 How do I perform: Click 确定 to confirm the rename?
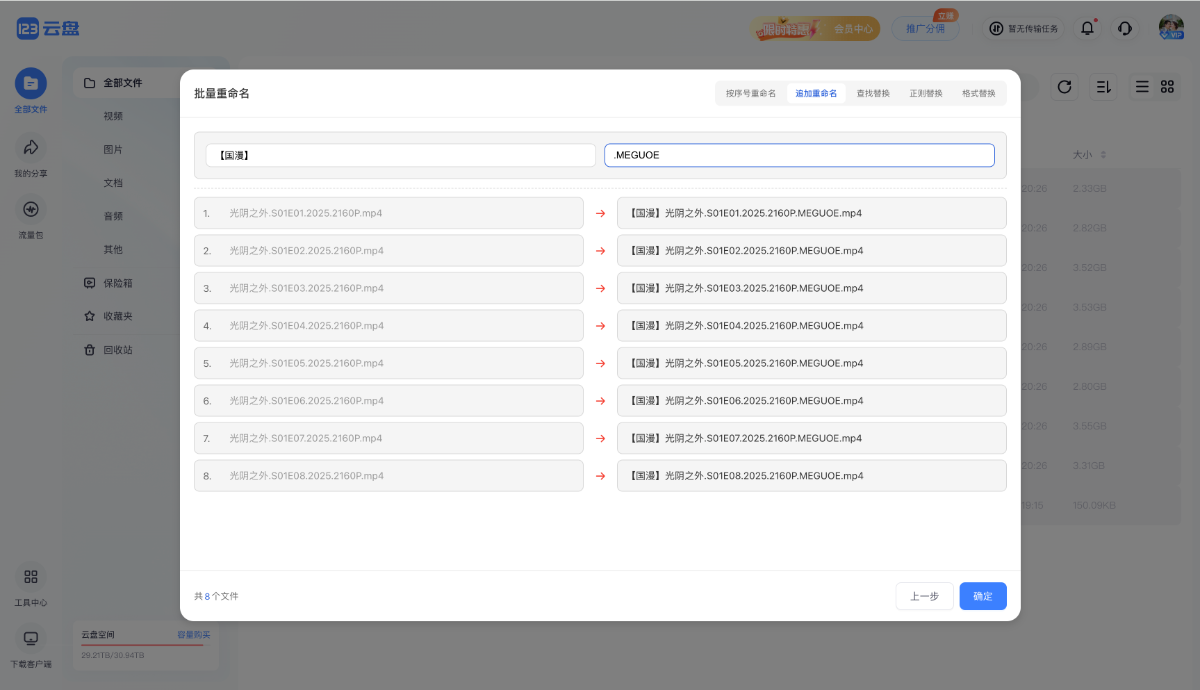(983, 596)
